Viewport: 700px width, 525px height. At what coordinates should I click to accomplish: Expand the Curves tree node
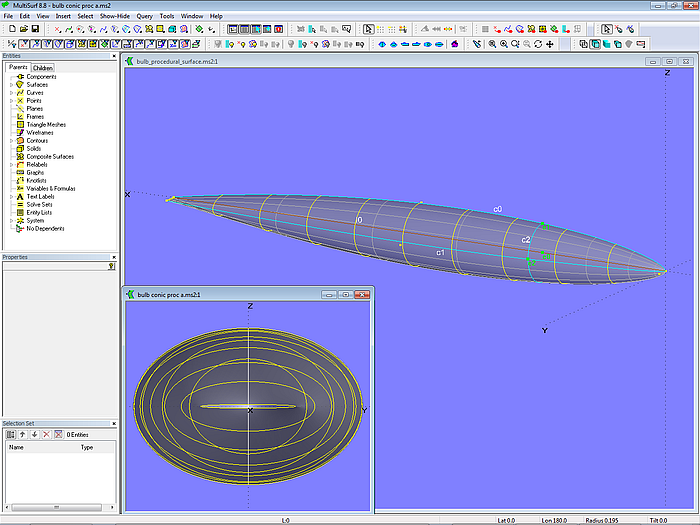11,93
